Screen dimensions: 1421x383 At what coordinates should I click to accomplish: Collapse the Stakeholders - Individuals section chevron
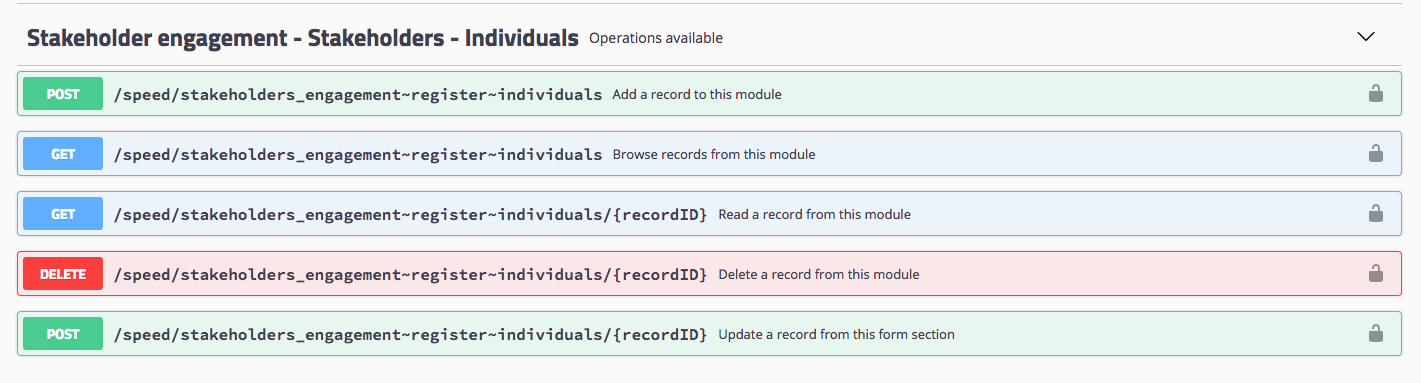1366,37
